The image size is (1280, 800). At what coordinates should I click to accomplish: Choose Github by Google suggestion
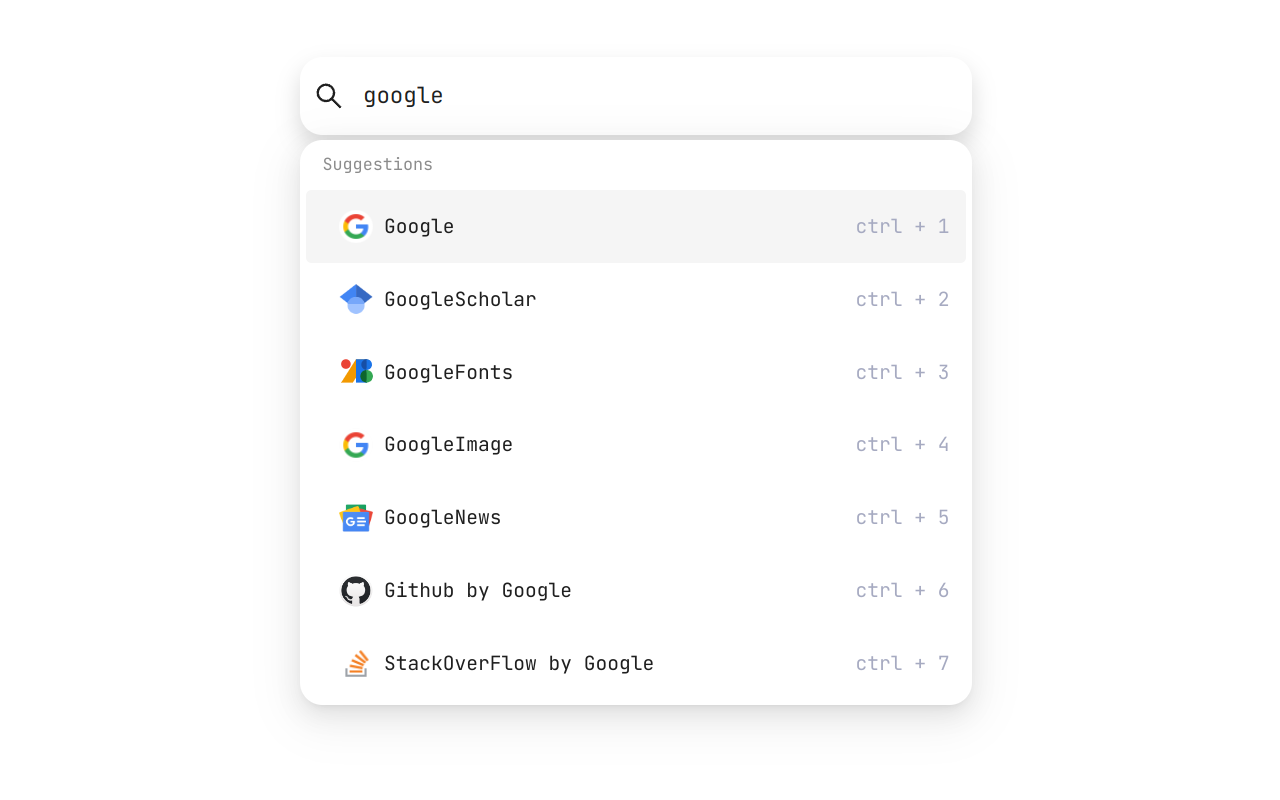tap(477, 591)
